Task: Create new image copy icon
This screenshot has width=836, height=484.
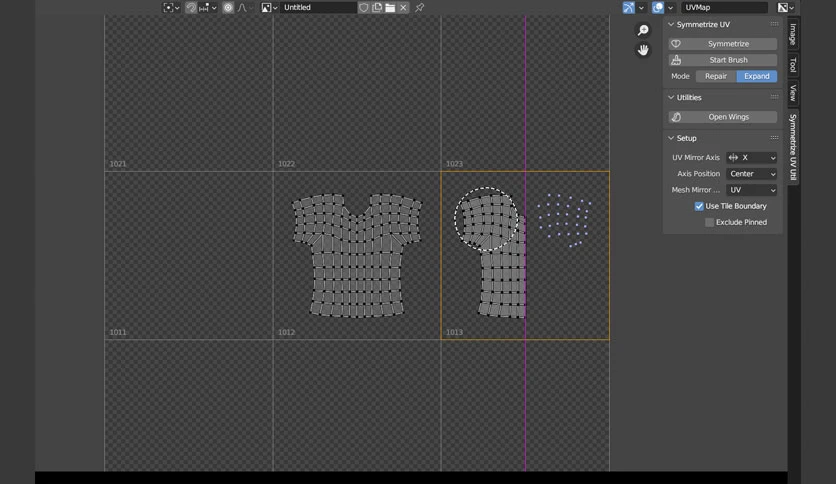Action: click(377, 7)
